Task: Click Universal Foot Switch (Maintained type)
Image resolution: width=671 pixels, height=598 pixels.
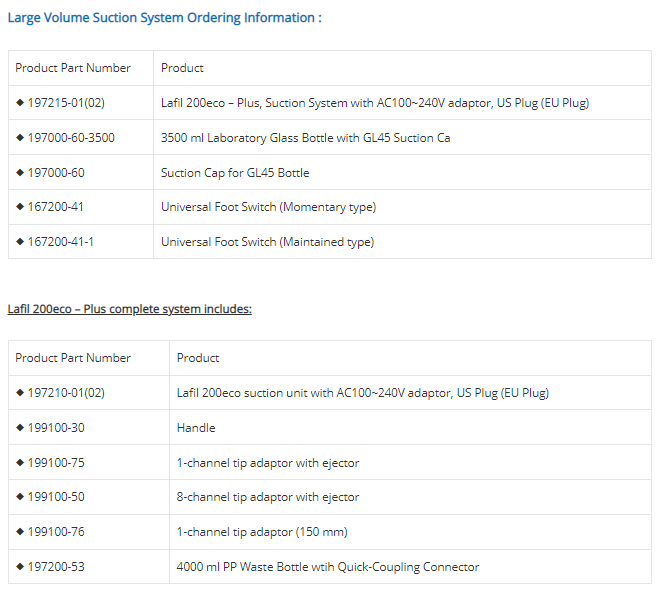Action: tap(267, 242)
